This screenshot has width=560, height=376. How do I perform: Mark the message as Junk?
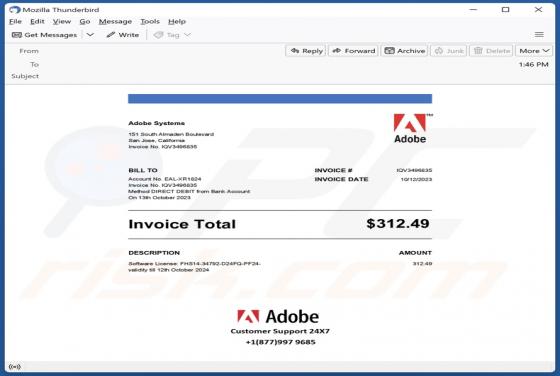[449, 51]
